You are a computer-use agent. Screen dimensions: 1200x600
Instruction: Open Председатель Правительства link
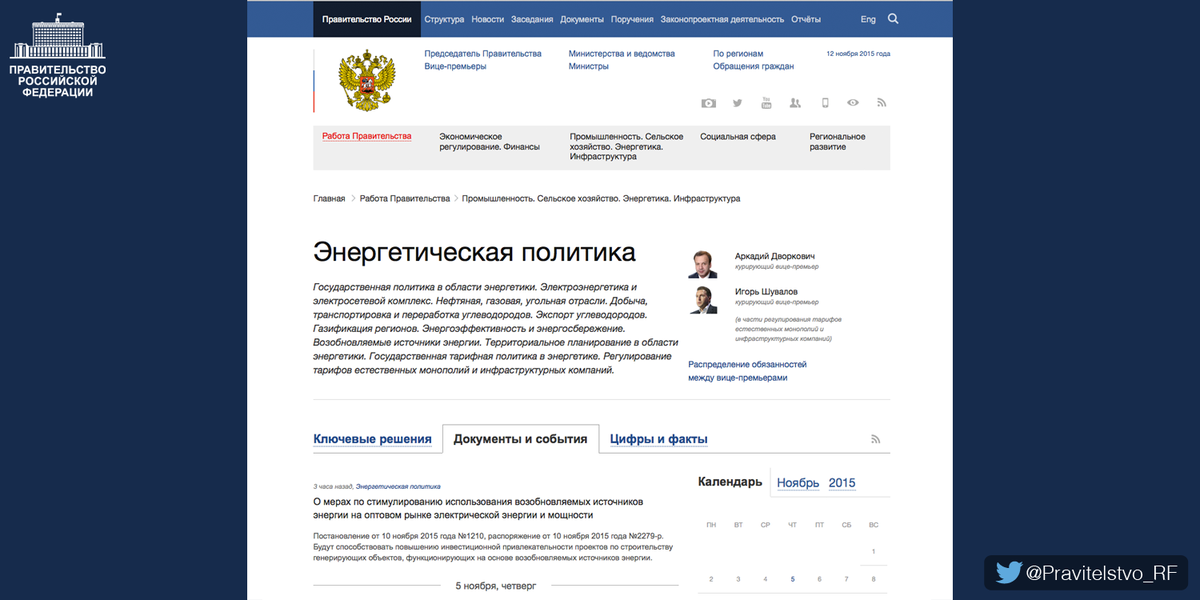pyautogui.click(x=483, y=54)
